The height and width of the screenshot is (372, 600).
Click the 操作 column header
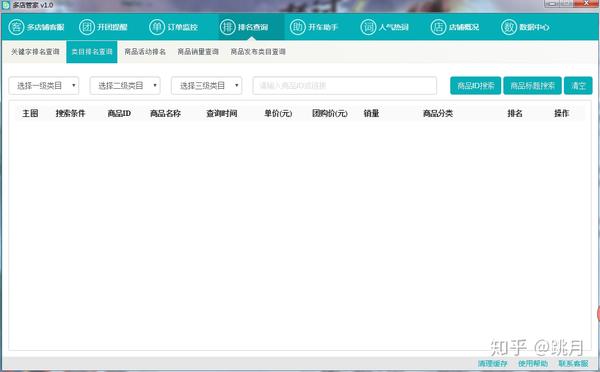[x=561, y=113]
